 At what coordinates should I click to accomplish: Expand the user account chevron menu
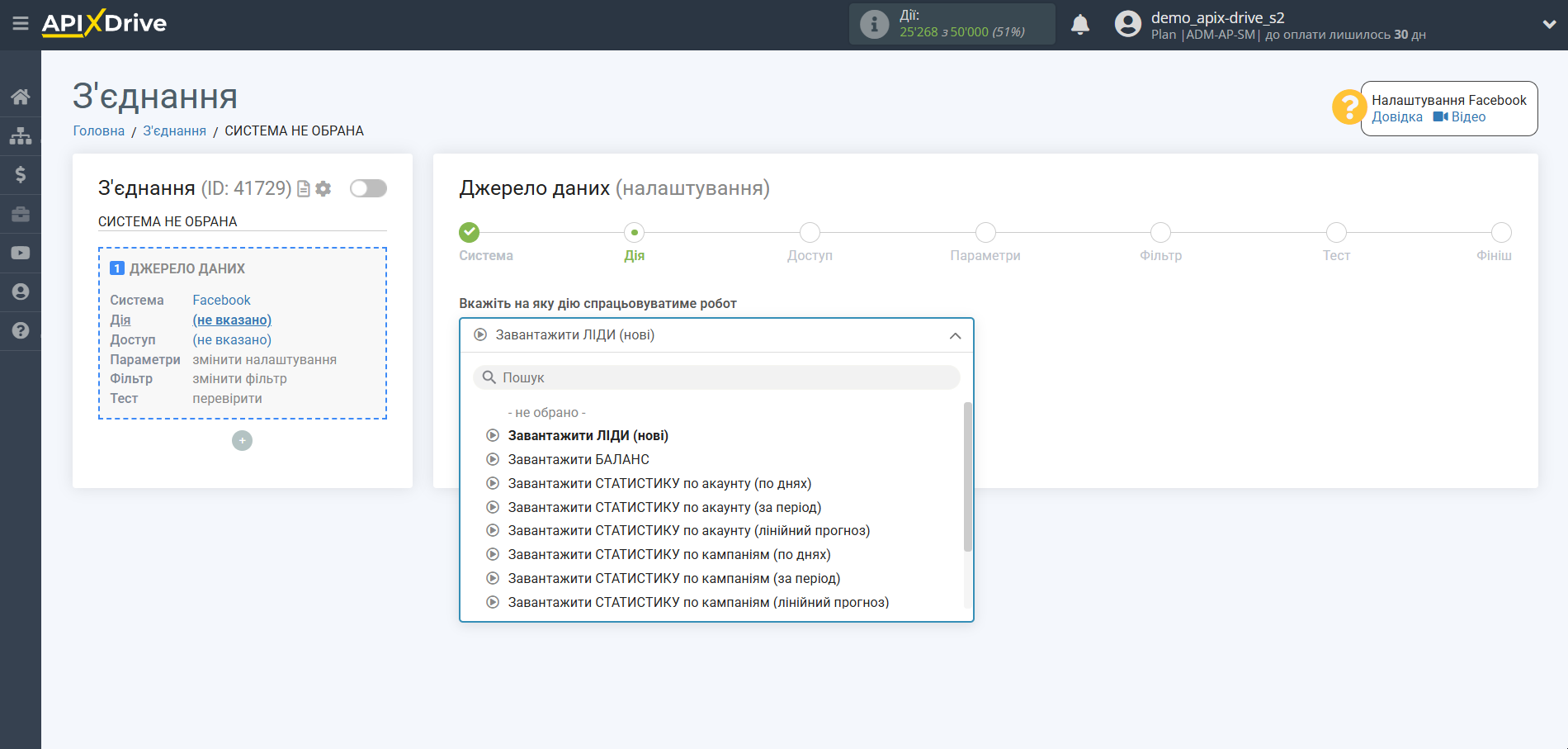coord(1548,25)
